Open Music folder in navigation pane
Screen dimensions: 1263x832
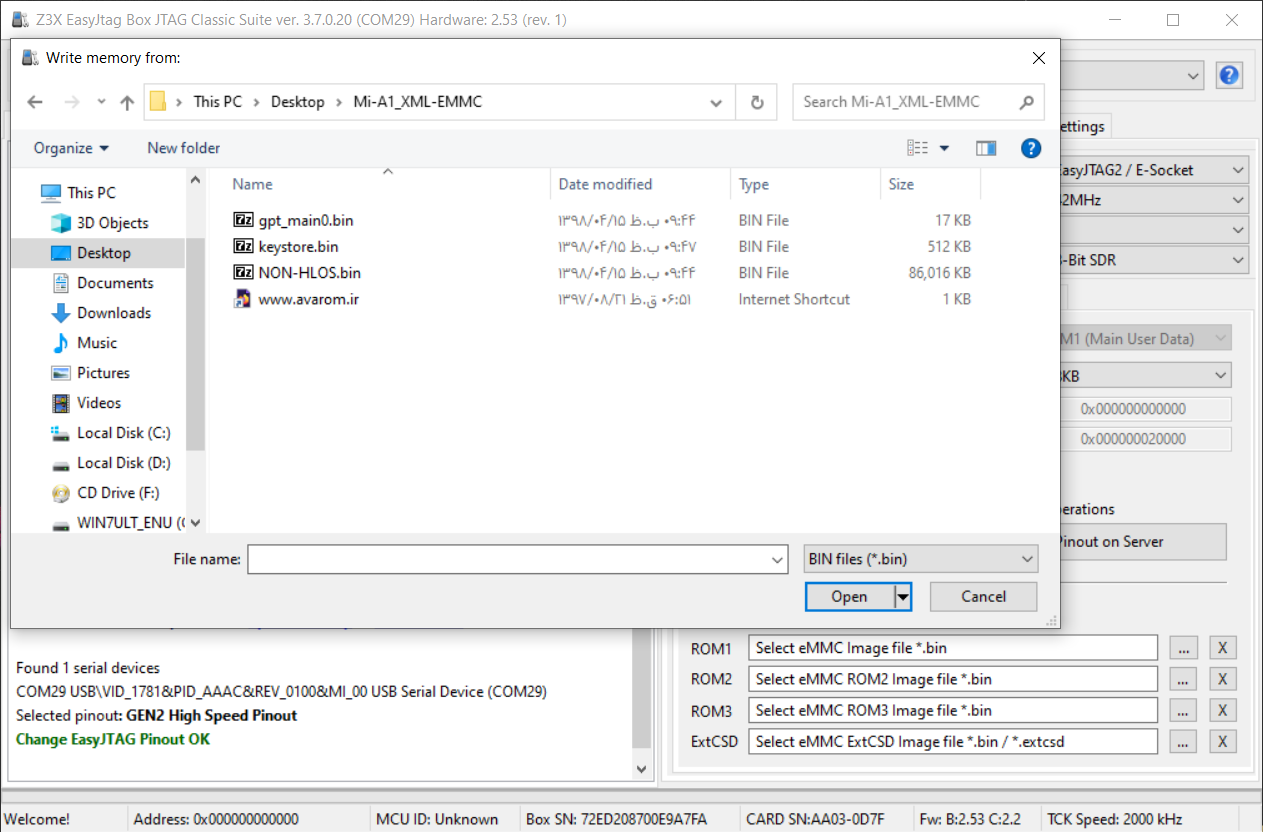click(x=97, y=343)
